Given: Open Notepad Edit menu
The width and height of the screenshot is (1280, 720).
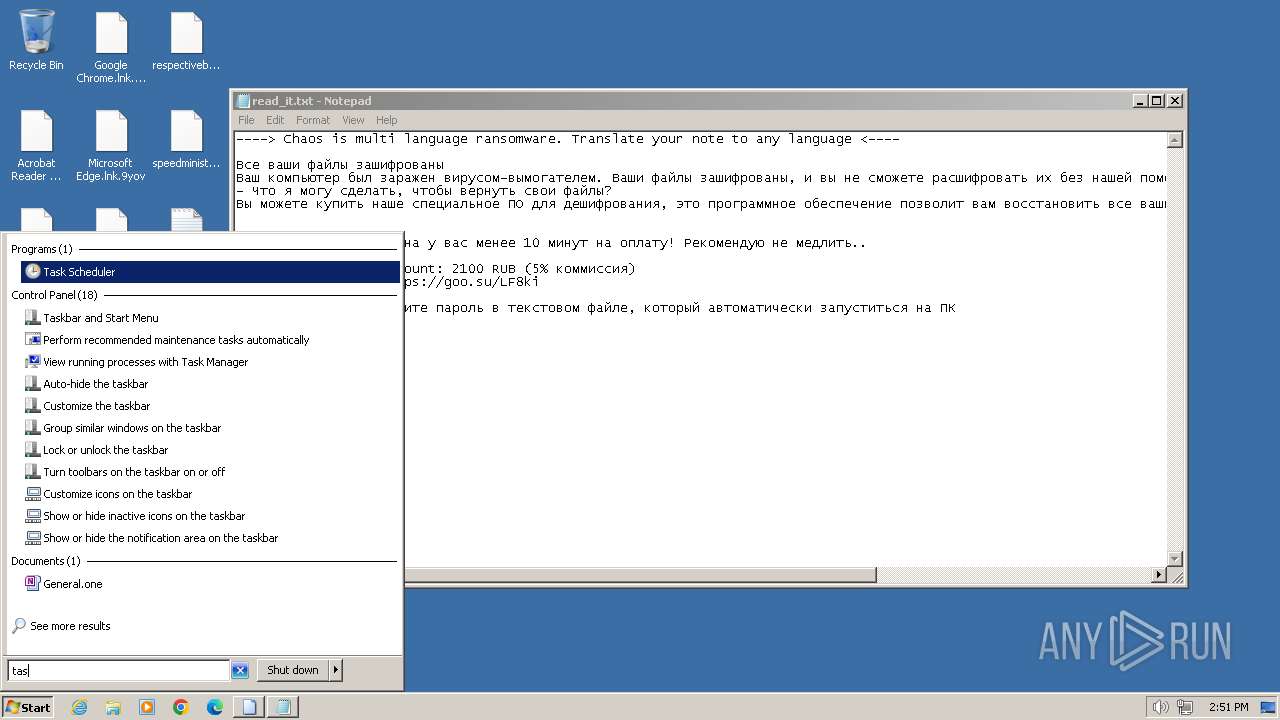Looking at the screenshot, I should pos(275,120).
